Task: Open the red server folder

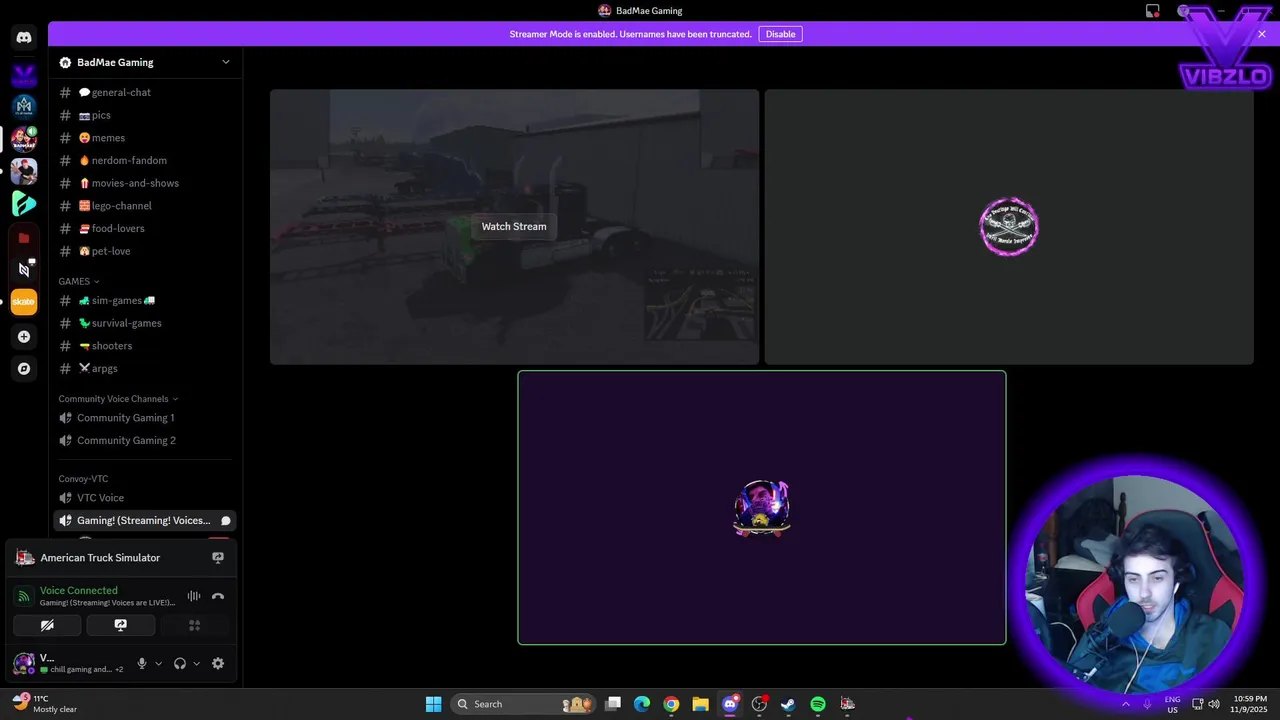Action: [x=24, y=238]
